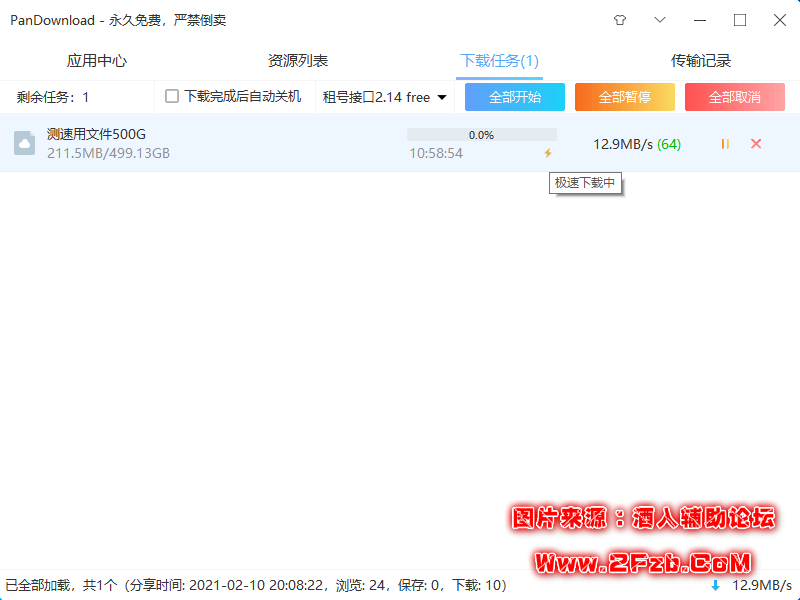Open the skin/theme shirt icon in title bar

(619, 20)
